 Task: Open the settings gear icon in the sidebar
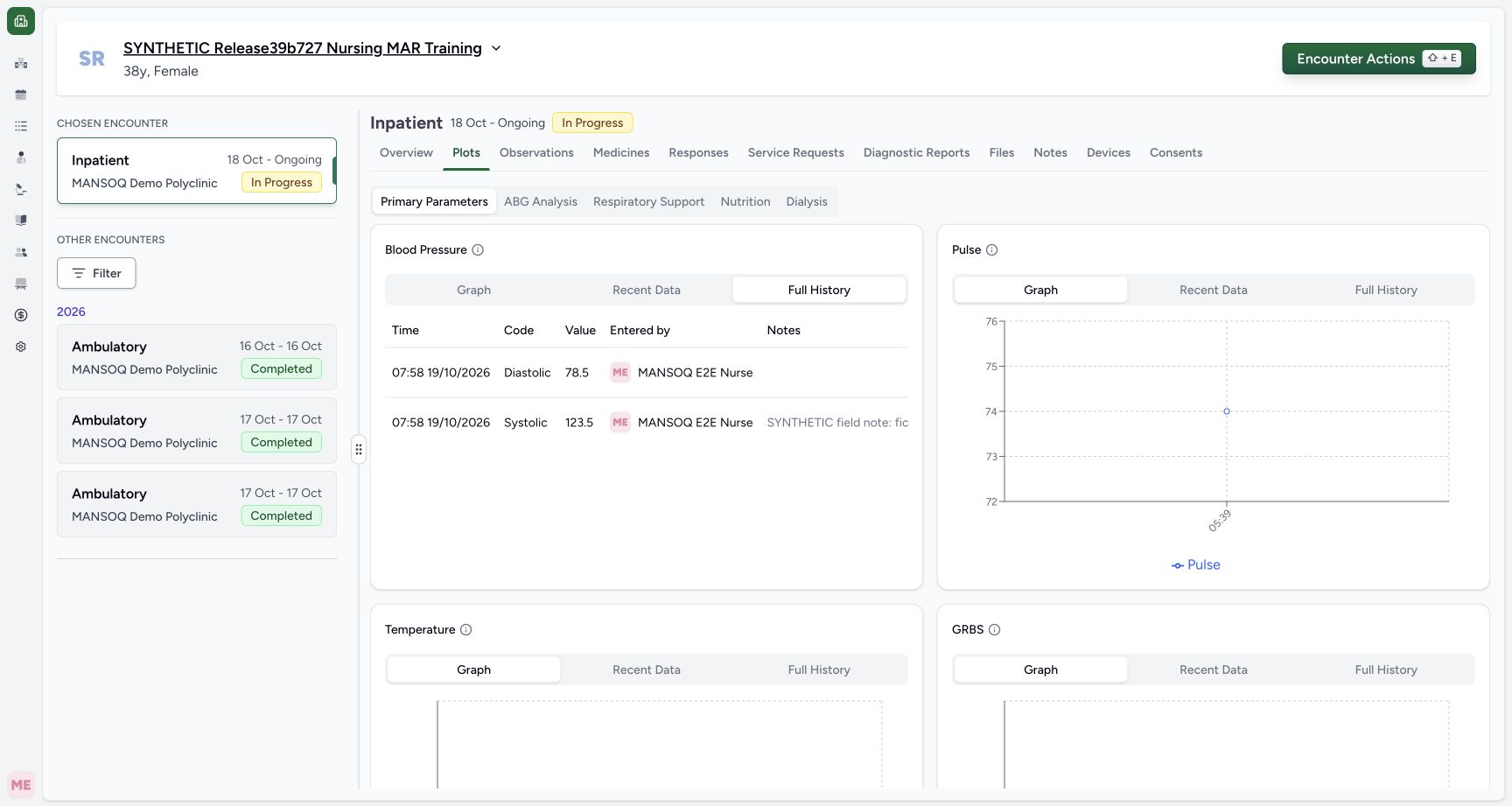21,347
